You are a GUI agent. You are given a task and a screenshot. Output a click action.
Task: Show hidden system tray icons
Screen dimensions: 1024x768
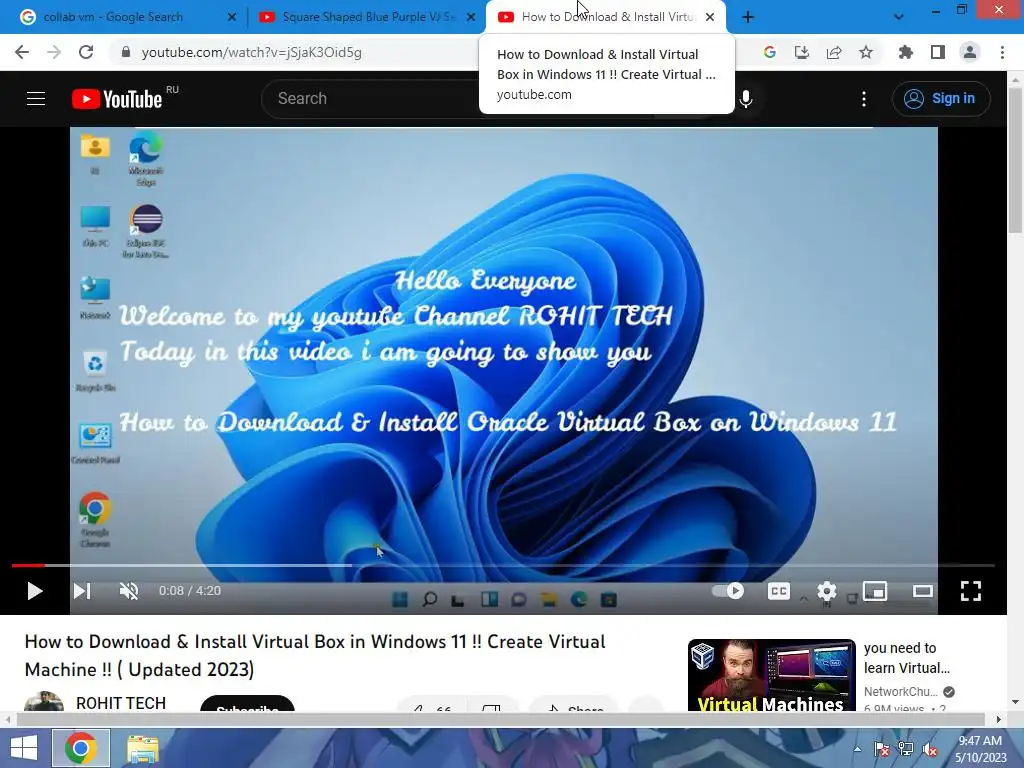(x=857, y=749)
